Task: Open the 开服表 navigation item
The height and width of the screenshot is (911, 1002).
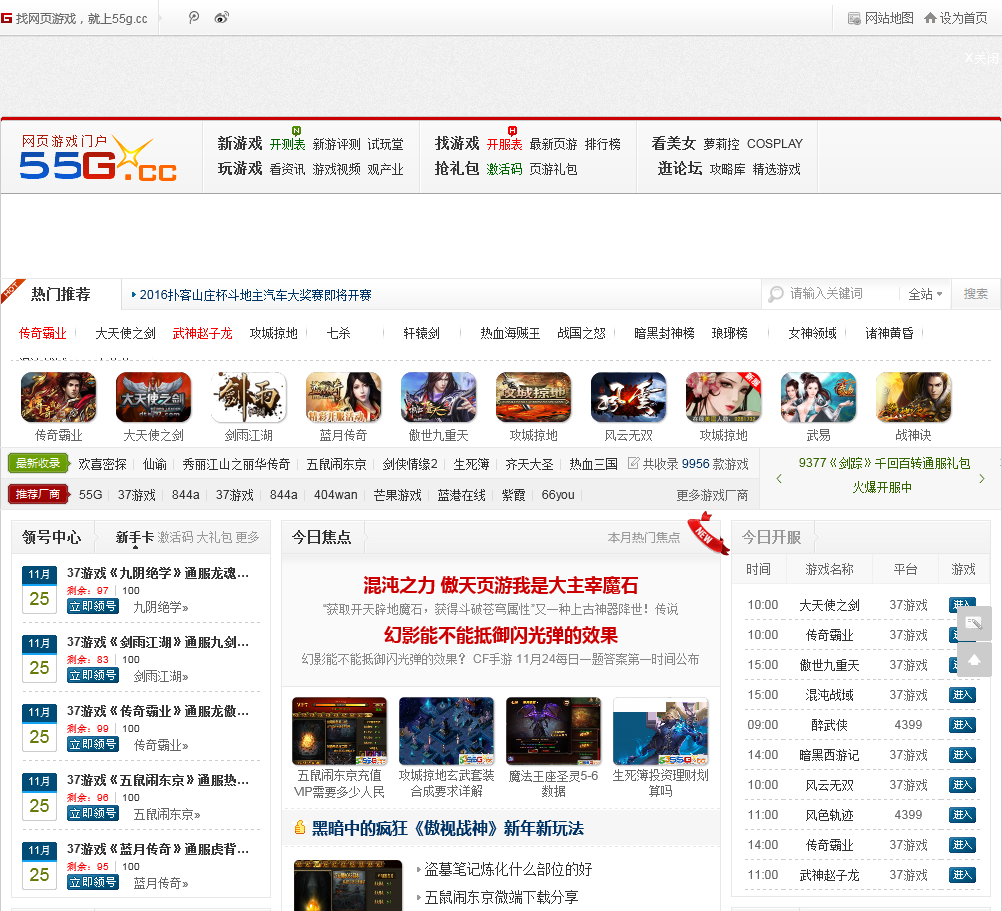Action: tap(504, 144)
